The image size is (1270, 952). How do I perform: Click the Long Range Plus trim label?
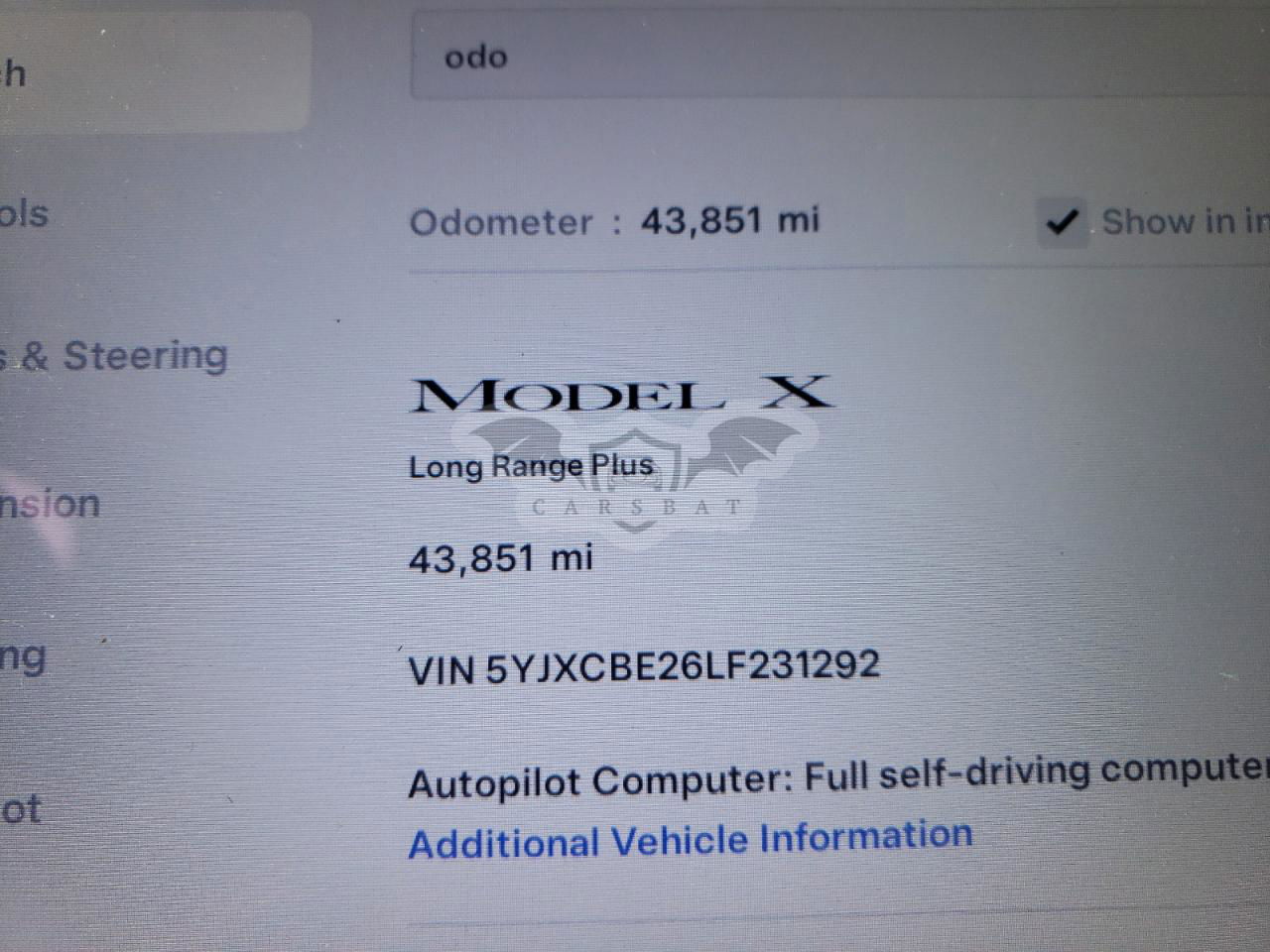pos(531,466)
